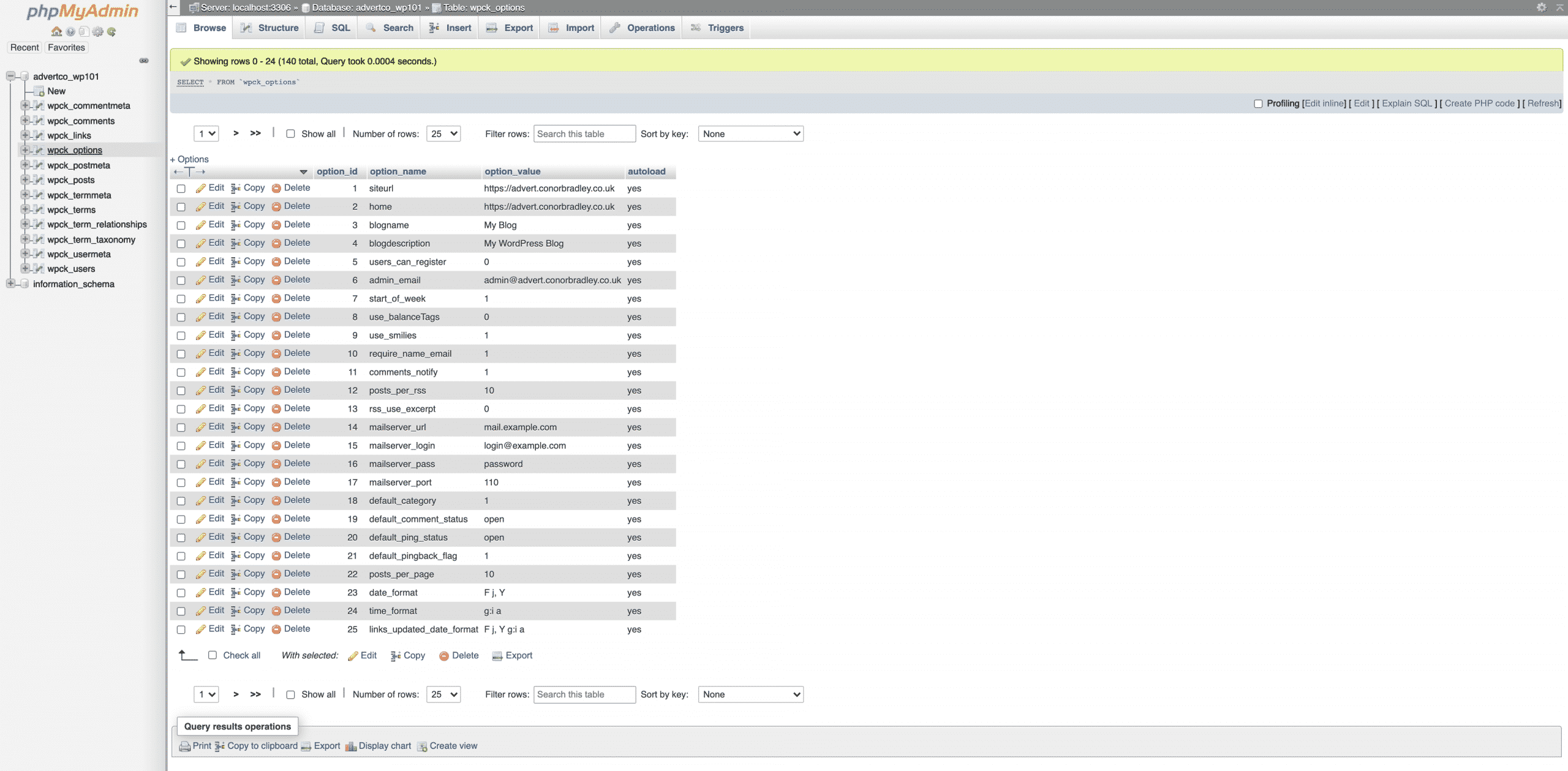Click the With selected Delete icon
This screenshot has width=1568, height=771.
pos(444,656)
